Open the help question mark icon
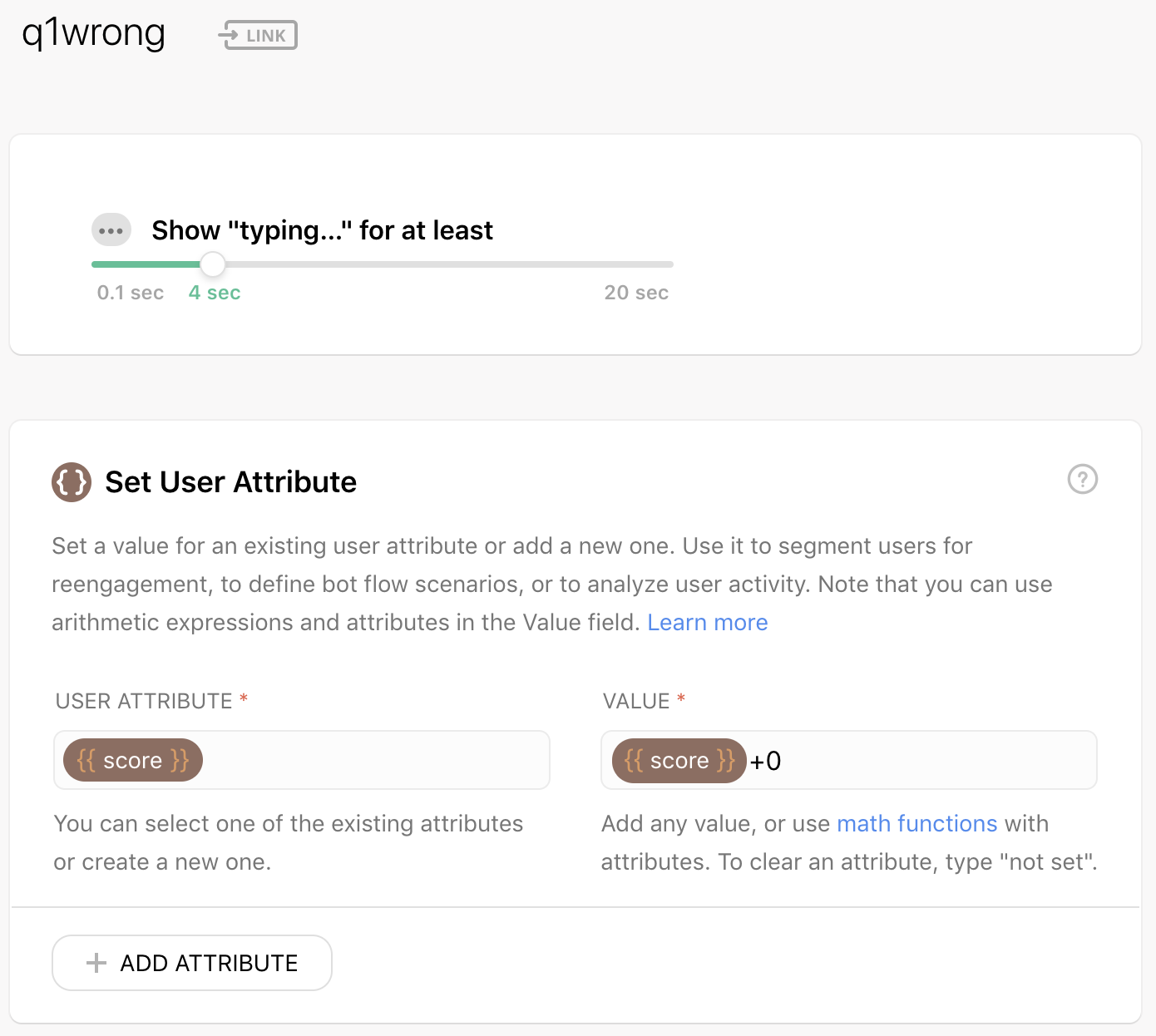 tap(1083, 479)
